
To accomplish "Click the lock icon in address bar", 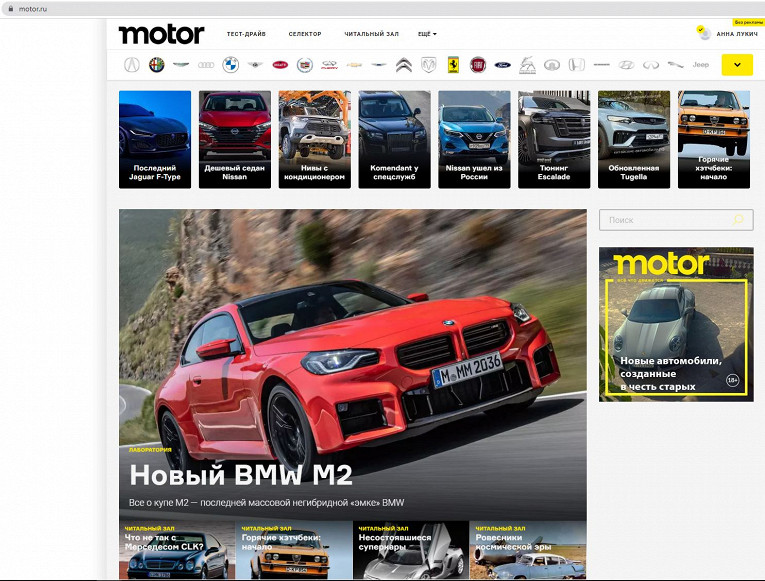I will click(11, 9).
